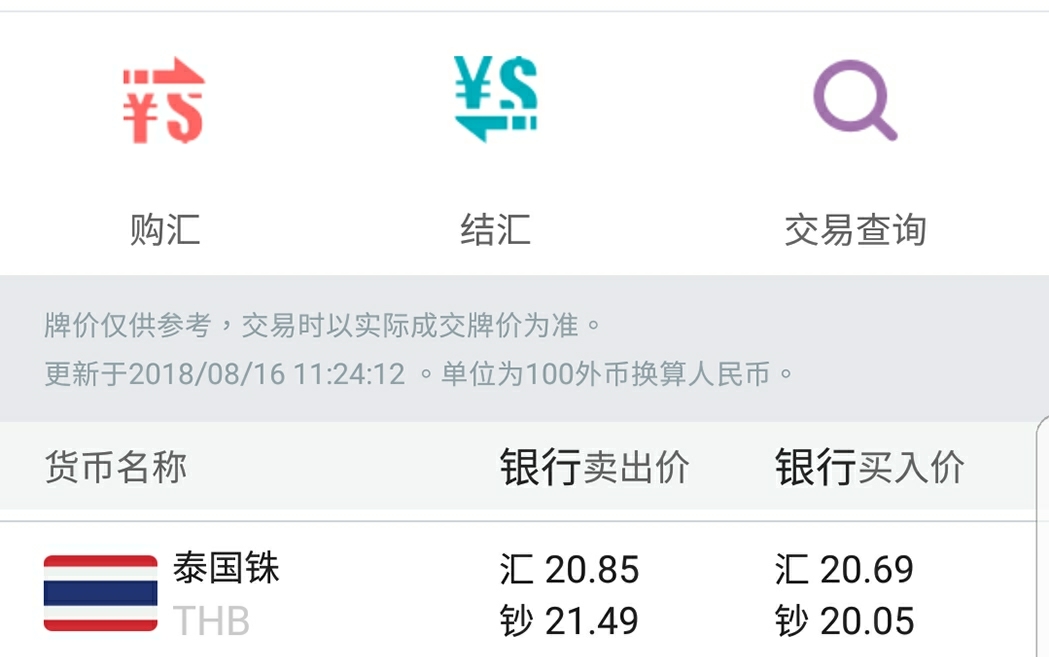The width and height of the screenshot is (1049, 657).
Task: Select the 银行卖出价 column header
Action: coord(595,467)
